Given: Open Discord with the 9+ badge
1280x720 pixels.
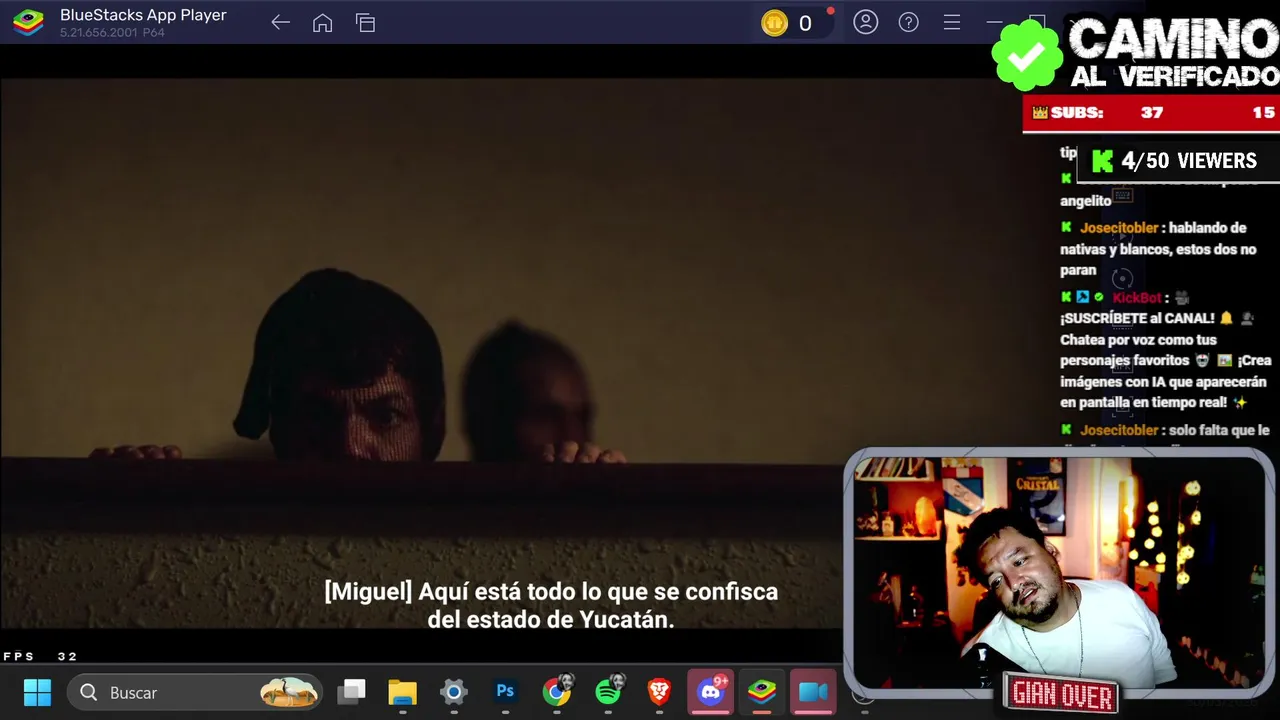Looking at the screenshot, I should coord(711,691).
